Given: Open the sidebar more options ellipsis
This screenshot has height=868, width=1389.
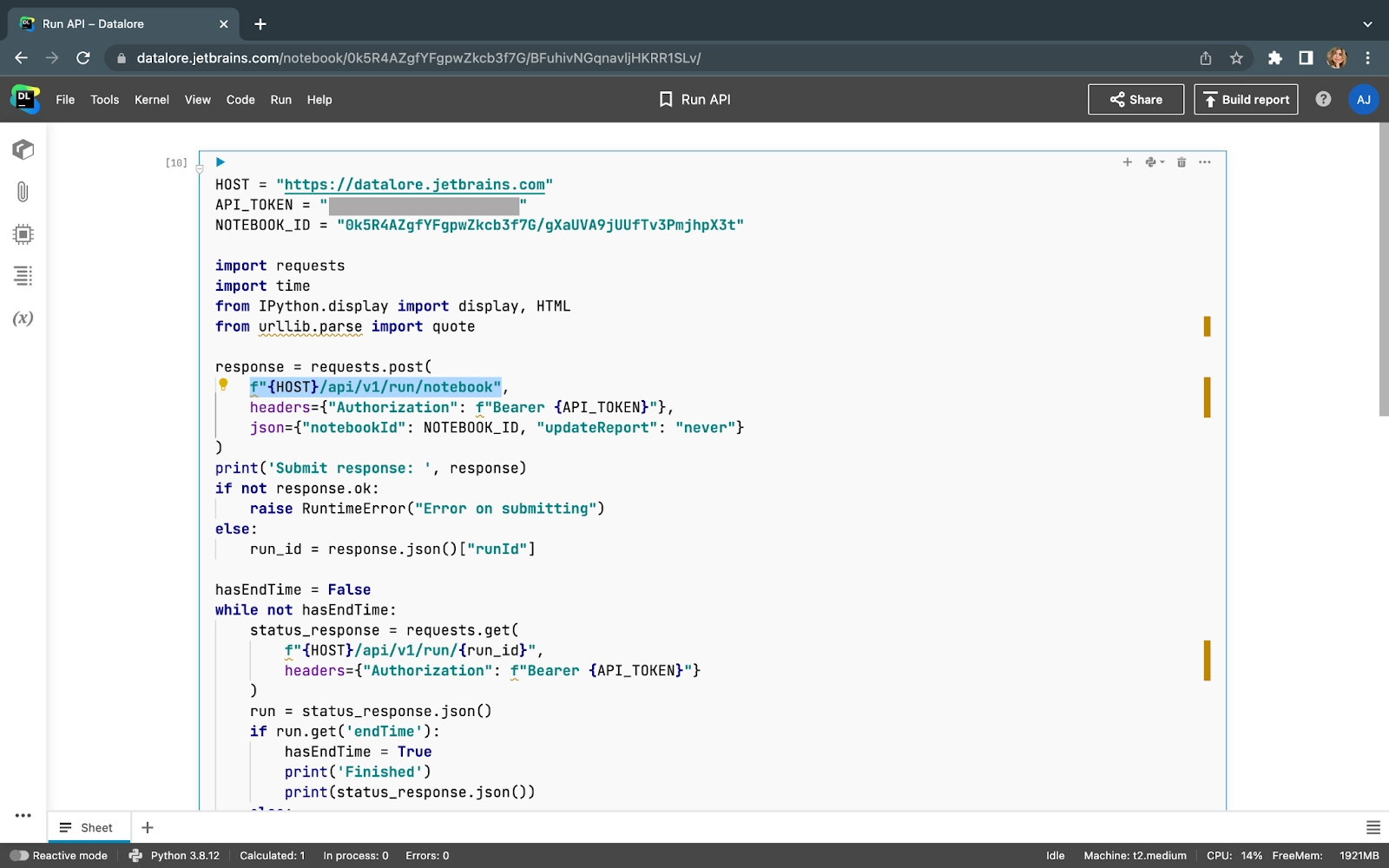Looking at the screenshot, I should point(23,815).
